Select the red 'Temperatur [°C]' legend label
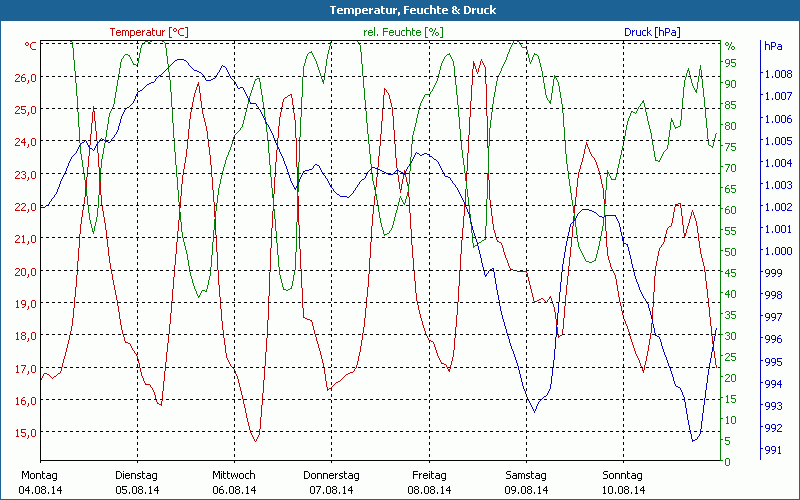Viewport: 800px width, 500px height. [x=148, y=32]
